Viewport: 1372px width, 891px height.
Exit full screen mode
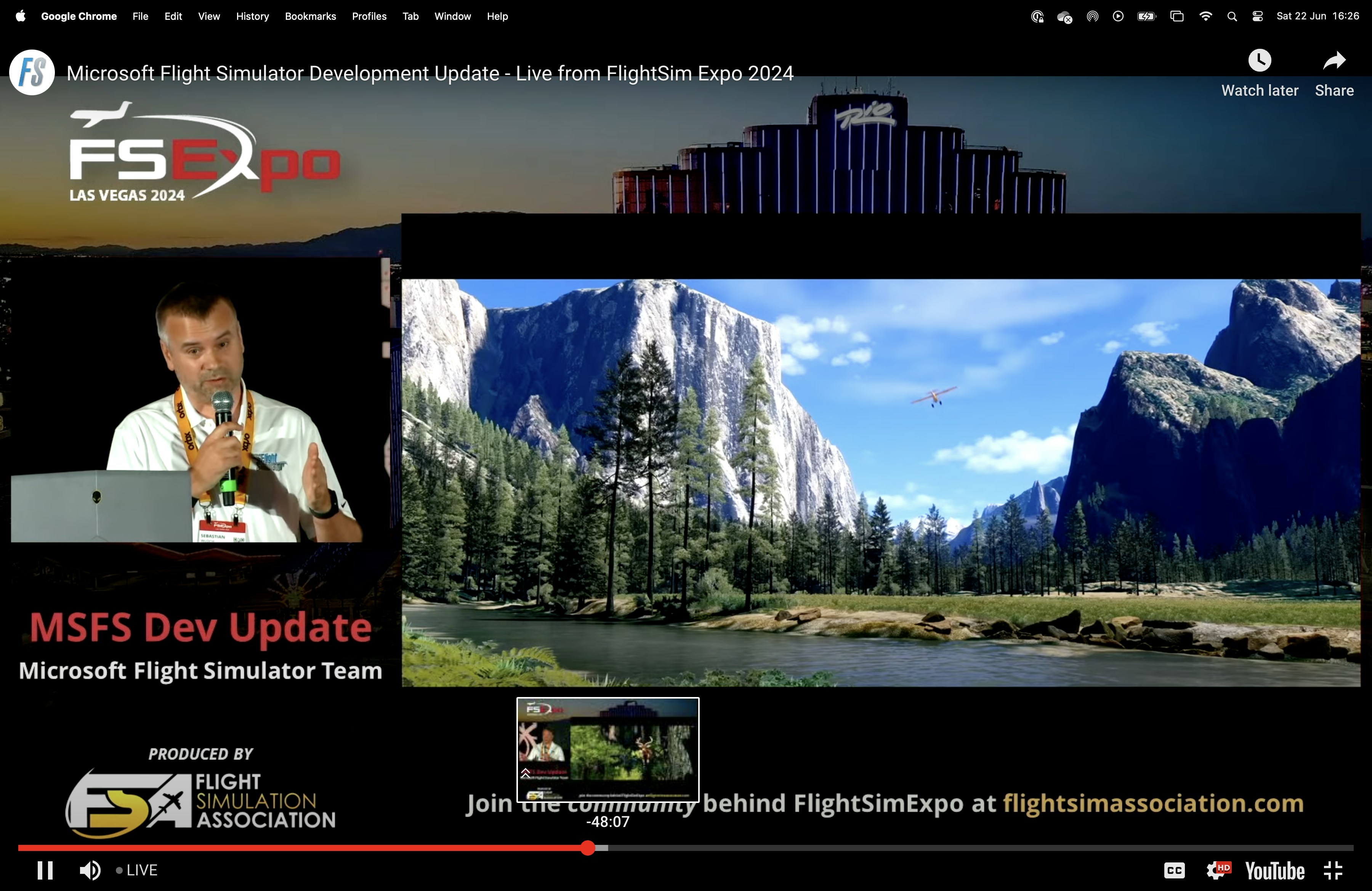(1333, 870)
